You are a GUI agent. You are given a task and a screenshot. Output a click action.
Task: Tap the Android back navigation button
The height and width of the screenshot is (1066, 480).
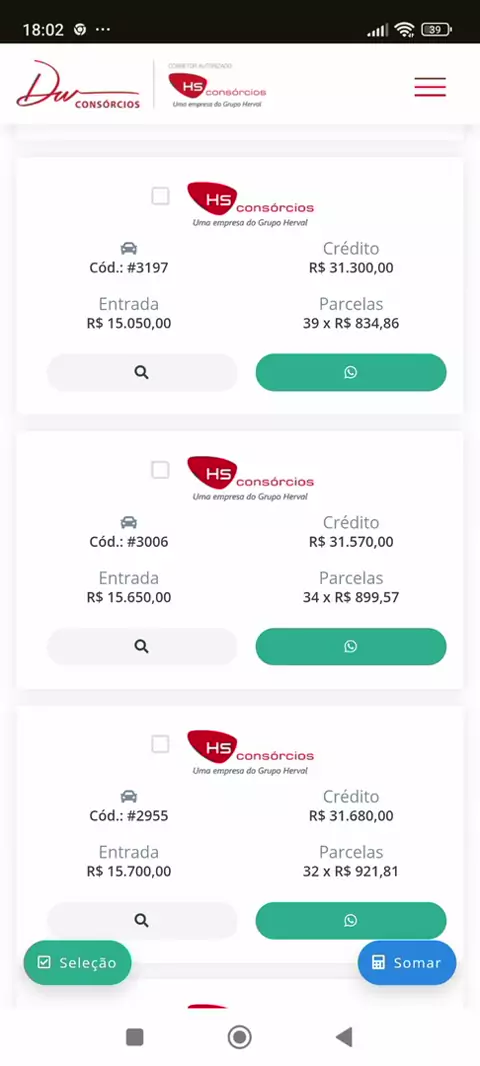tap(344, 1037)
